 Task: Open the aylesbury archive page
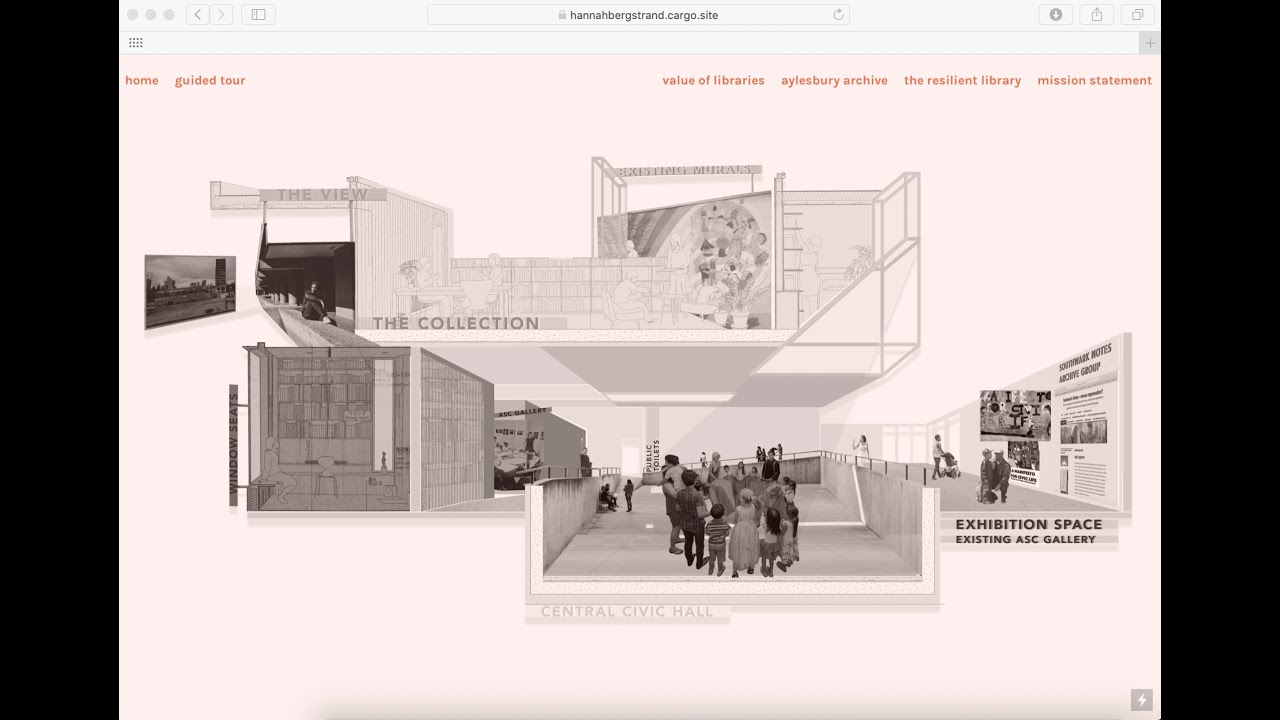pos(834,80)
